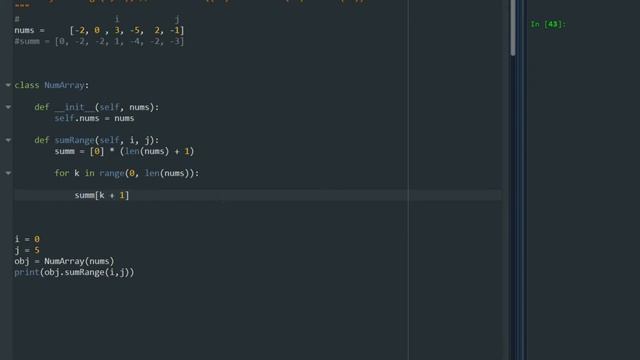Collapse the sumRange method fold arrow
This screenshot has height=360, width=640.
point(8,140)
